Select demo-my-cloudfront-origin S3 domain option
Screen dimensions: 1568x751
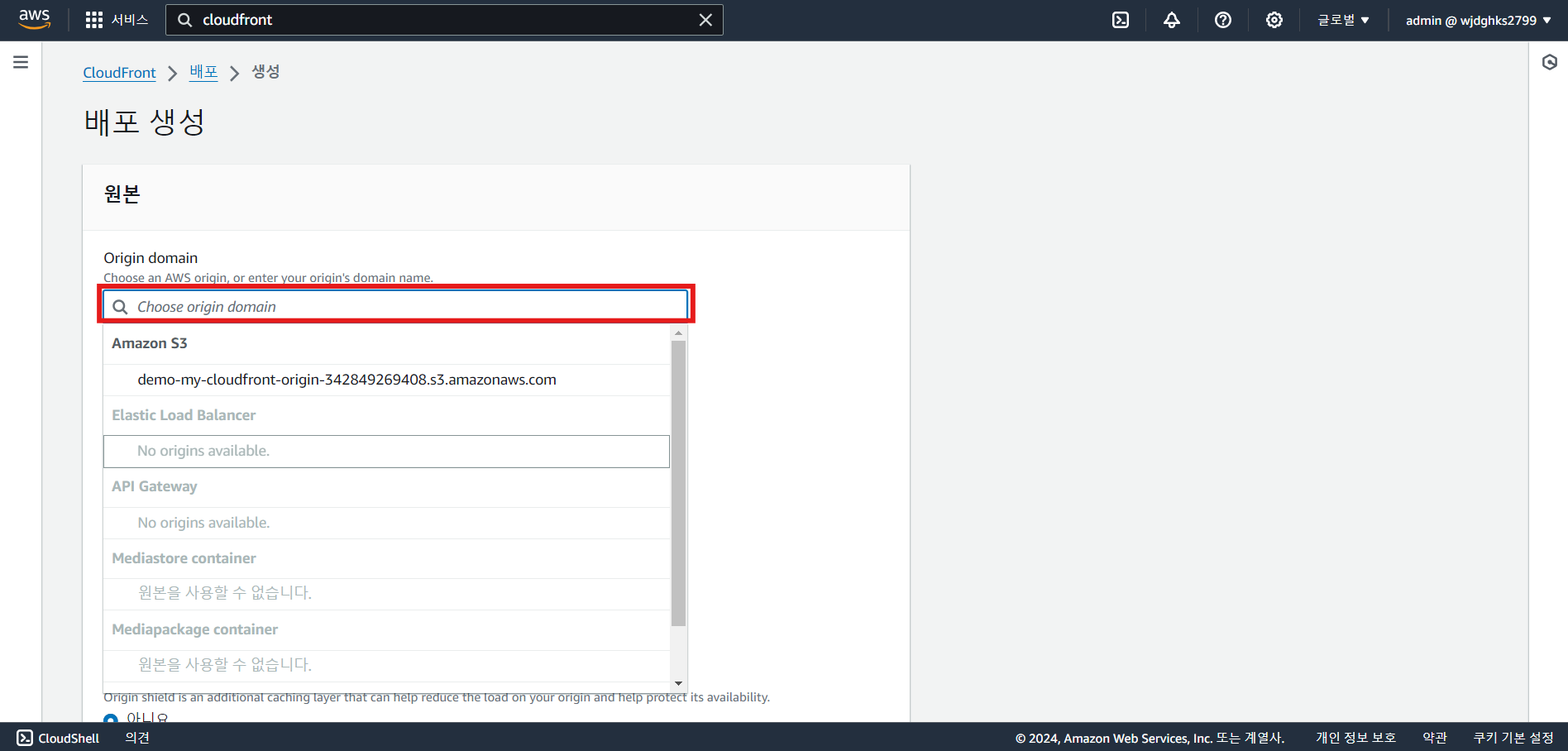pos(386,380)
